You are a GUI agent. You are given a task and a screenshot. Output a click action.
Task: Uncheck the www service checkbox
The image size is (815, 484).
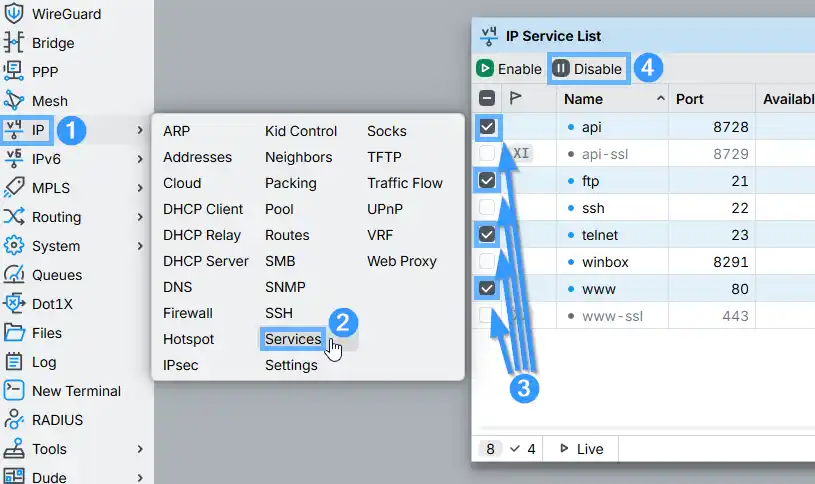487,288
